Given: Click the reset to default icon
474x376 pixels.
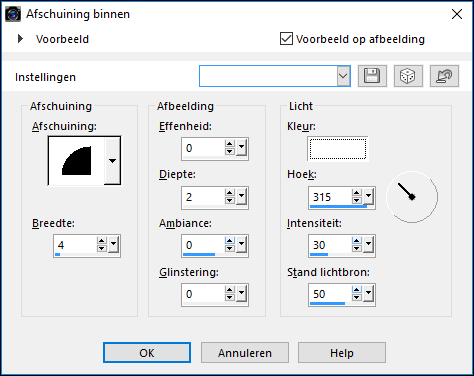Looking at the screenshot, I should [x=444, y=76].
